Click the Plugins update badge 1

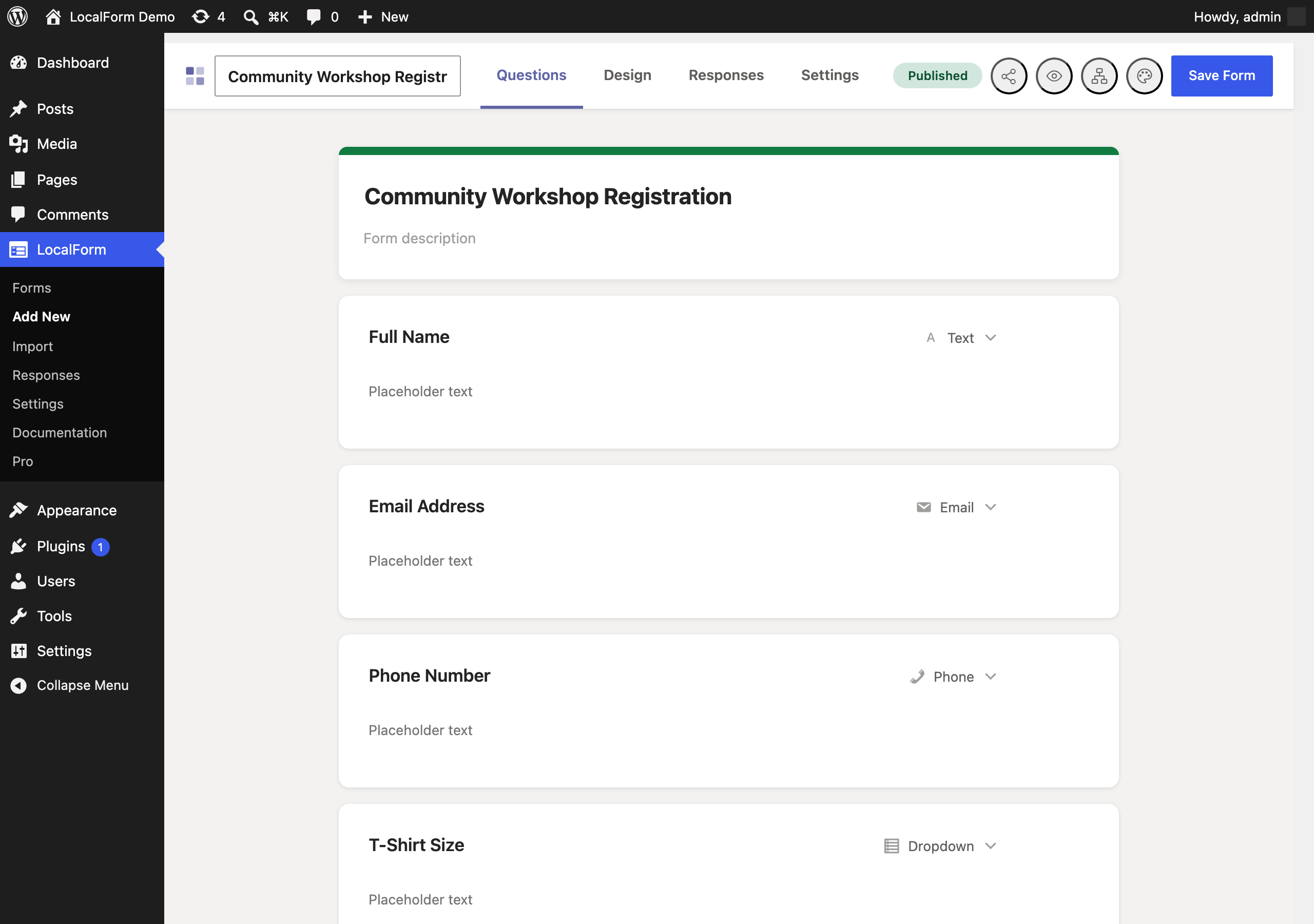click(100, 547)
